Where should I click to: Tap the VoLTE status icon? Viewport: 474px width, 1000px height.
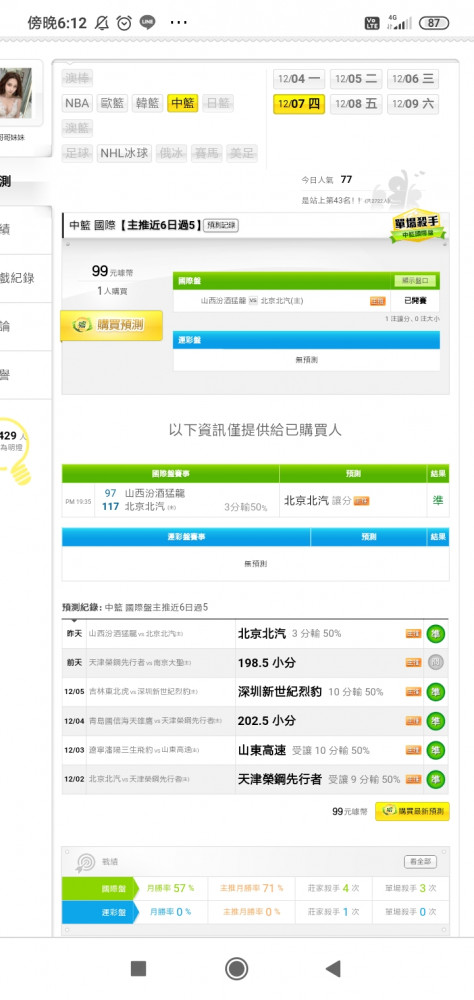click(x=372, y=23)
